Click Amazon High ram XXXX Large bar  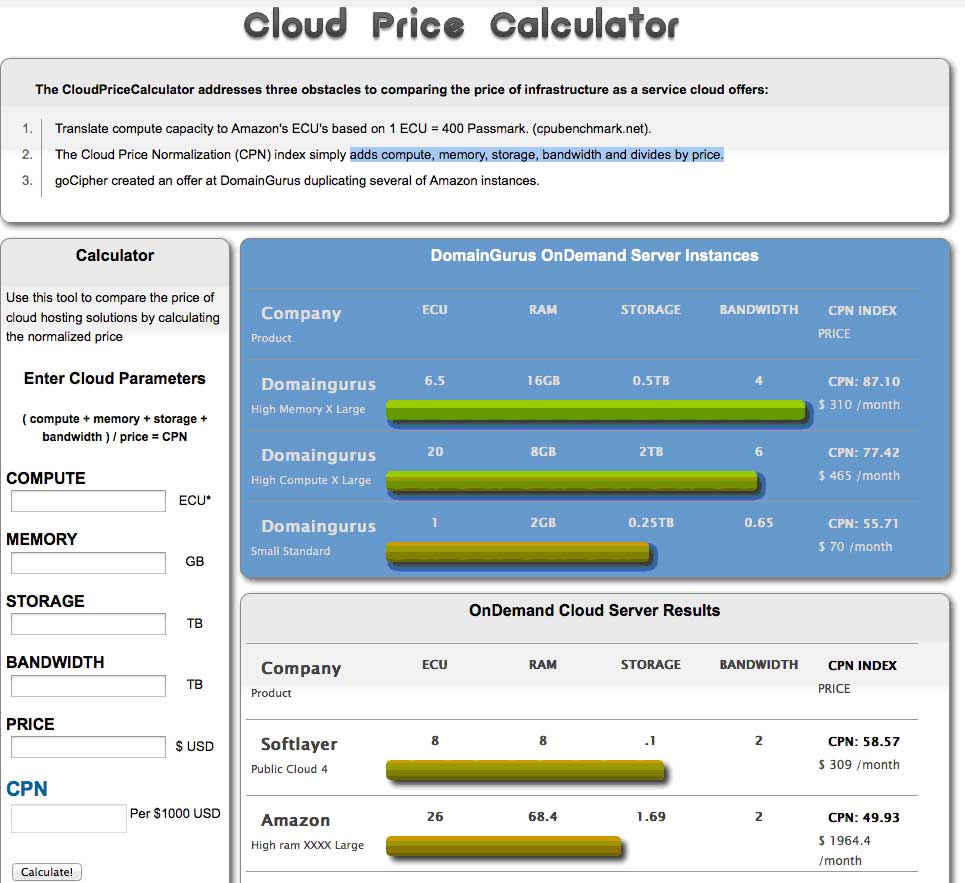[503, 846]
